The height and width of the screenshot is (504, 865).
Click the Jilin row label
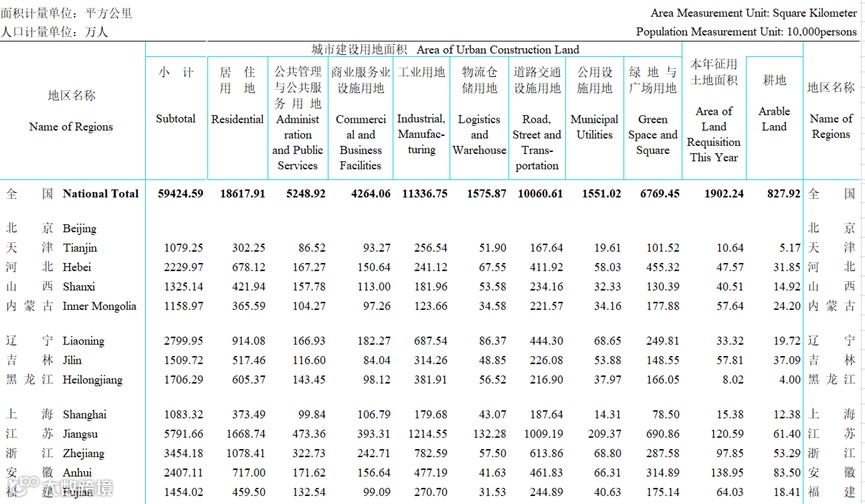click(72, 360)
